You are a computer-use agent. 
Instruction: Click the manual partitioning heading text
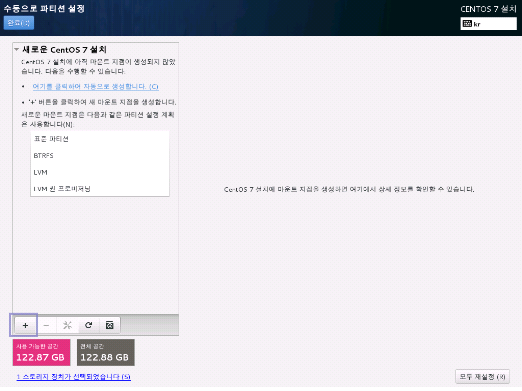click(44, 8)
